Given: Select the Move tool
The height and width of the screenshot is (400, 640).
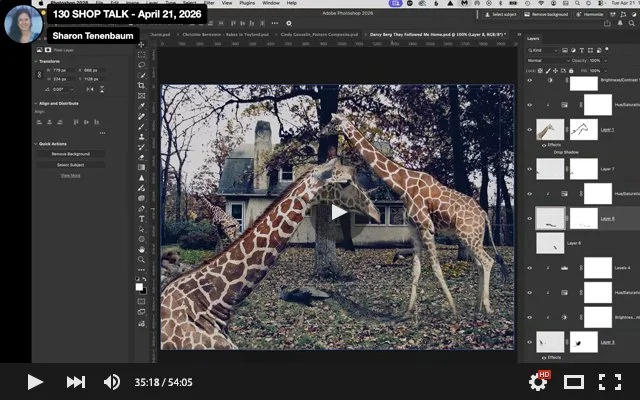Looking at the screenshot, I should (142, 44).
